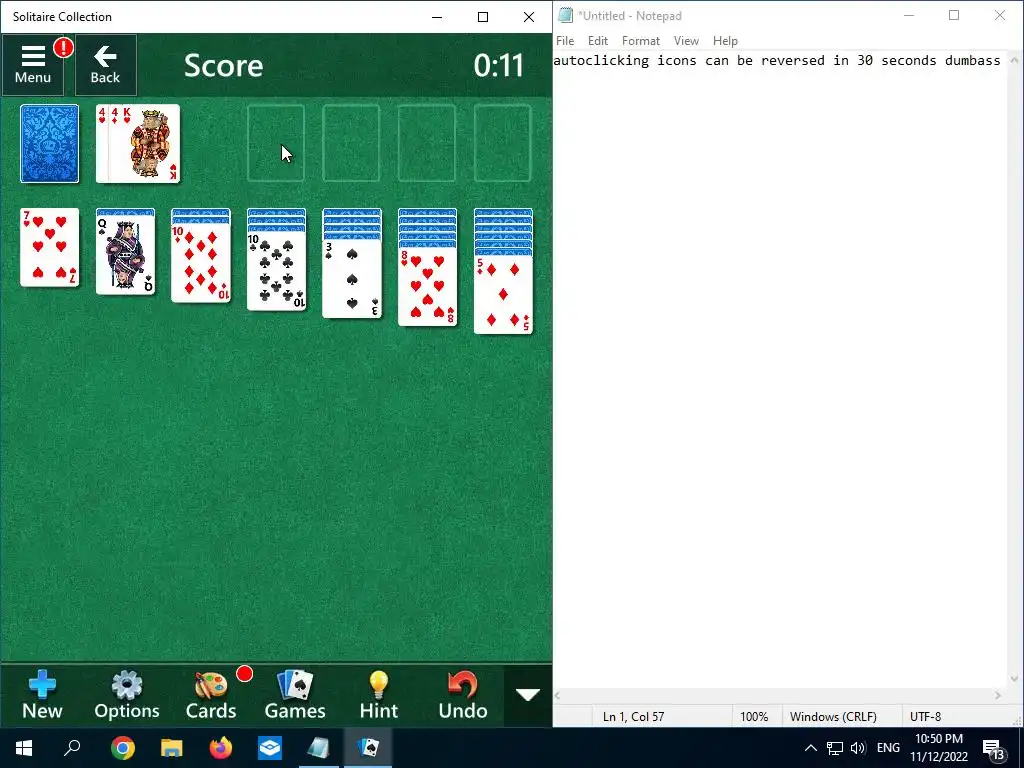Image resolution: width=1024 pixels, height=768 pixels.
Task: Click the '100%' zoom status entry
Action: point(754,716)
